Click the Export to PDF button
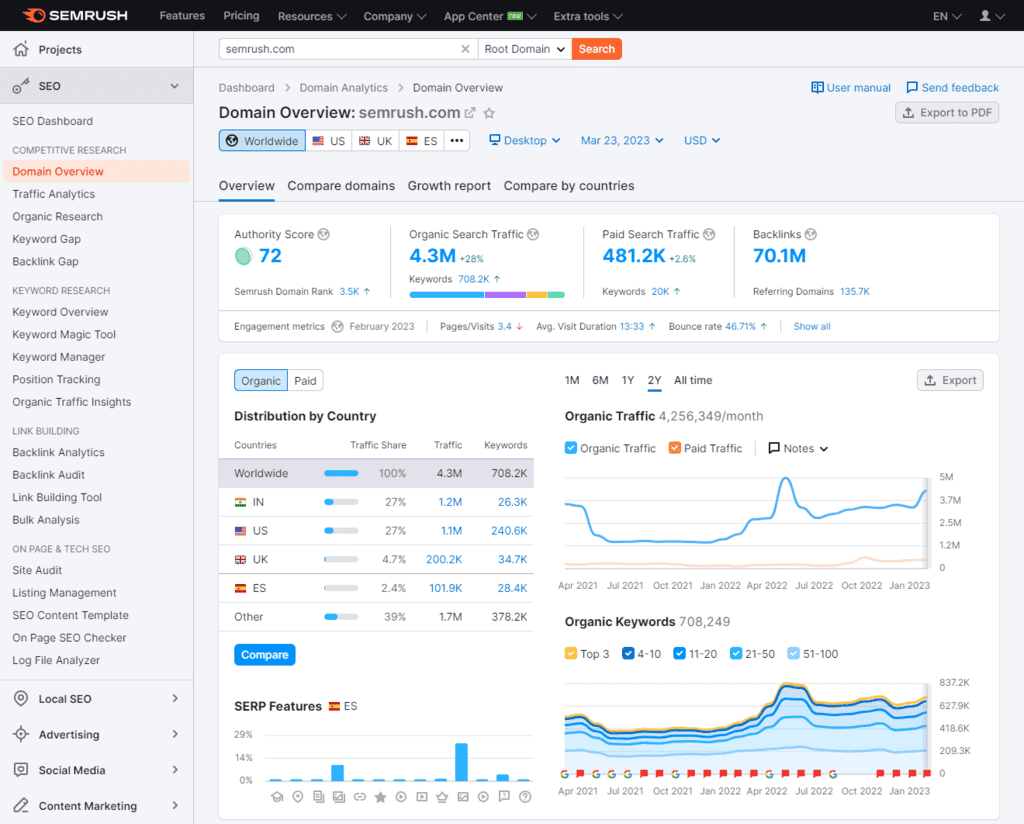 coord(947,113)
